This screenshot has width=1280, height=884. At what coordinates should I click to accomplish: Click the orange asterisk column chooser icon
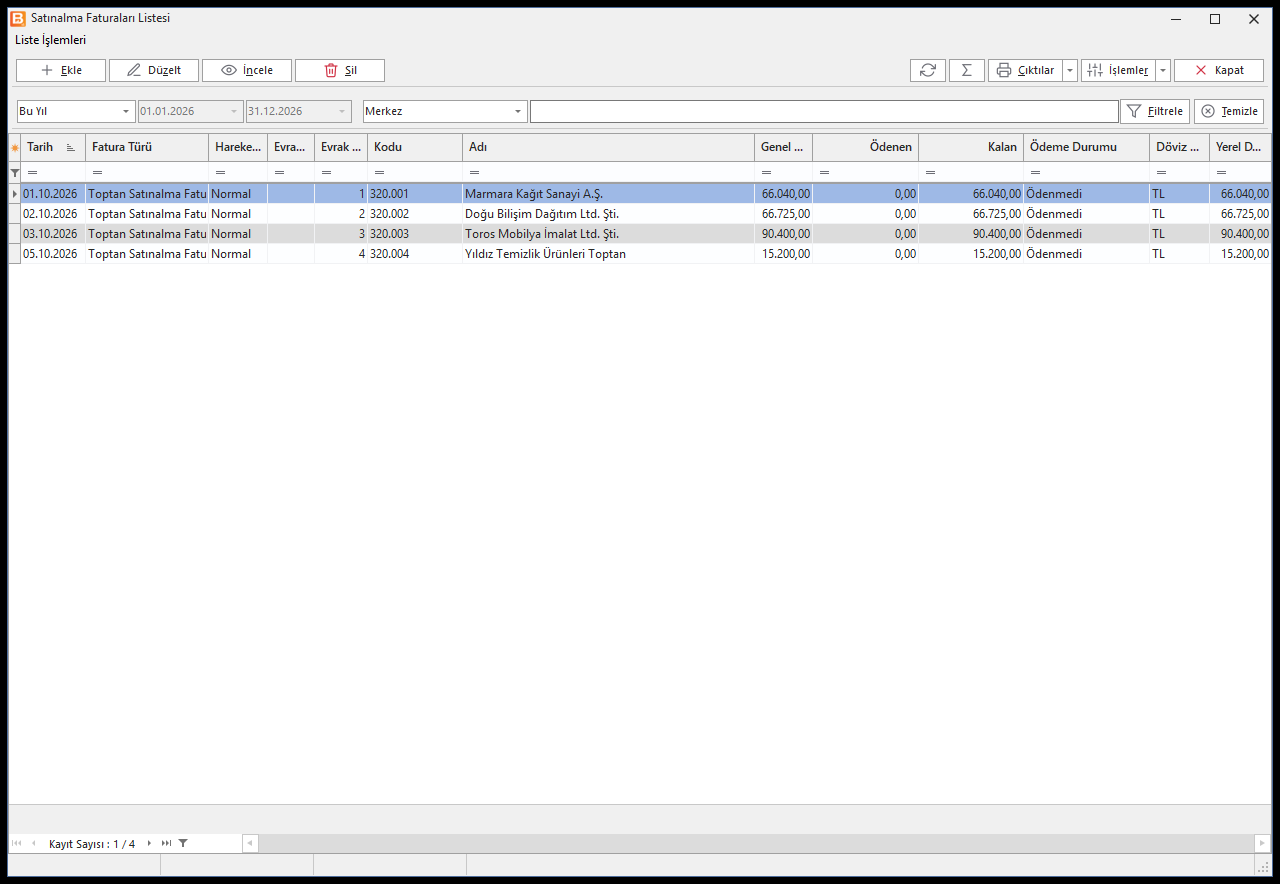pos(15,147)
